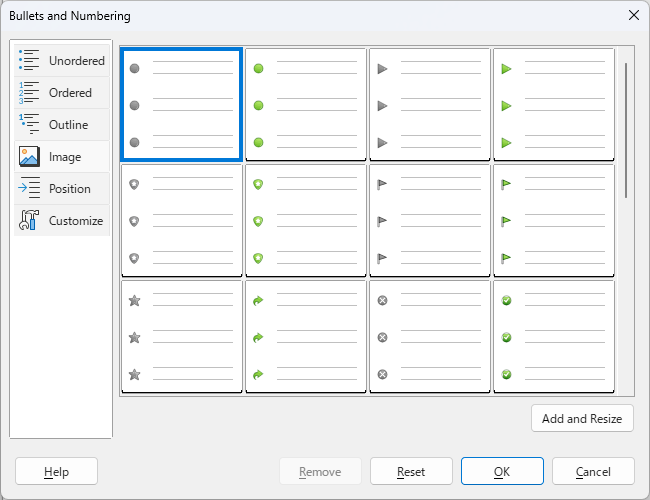Pick the gray flag bullet style
Image resolution: width=650 pixels, height=500 pixels.
pos(429,220)
